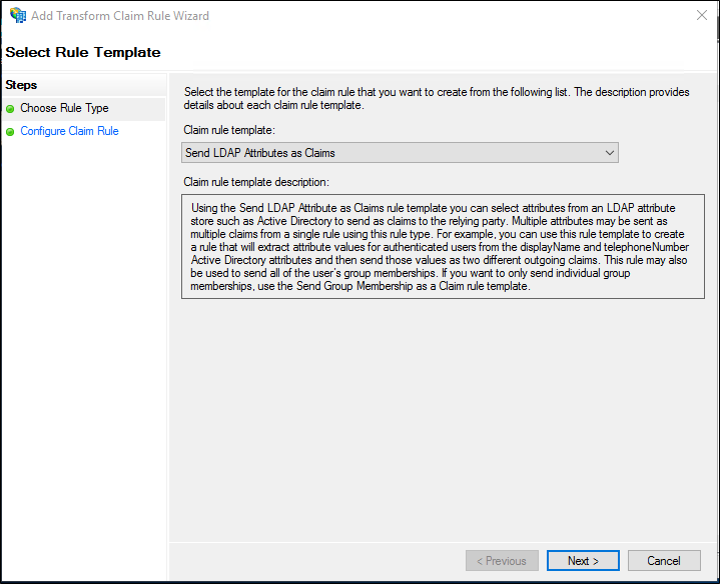Click the green bullet beside Configure Claim Rule
This screenshot has width=720, height=584.
[x=10, y=131]
